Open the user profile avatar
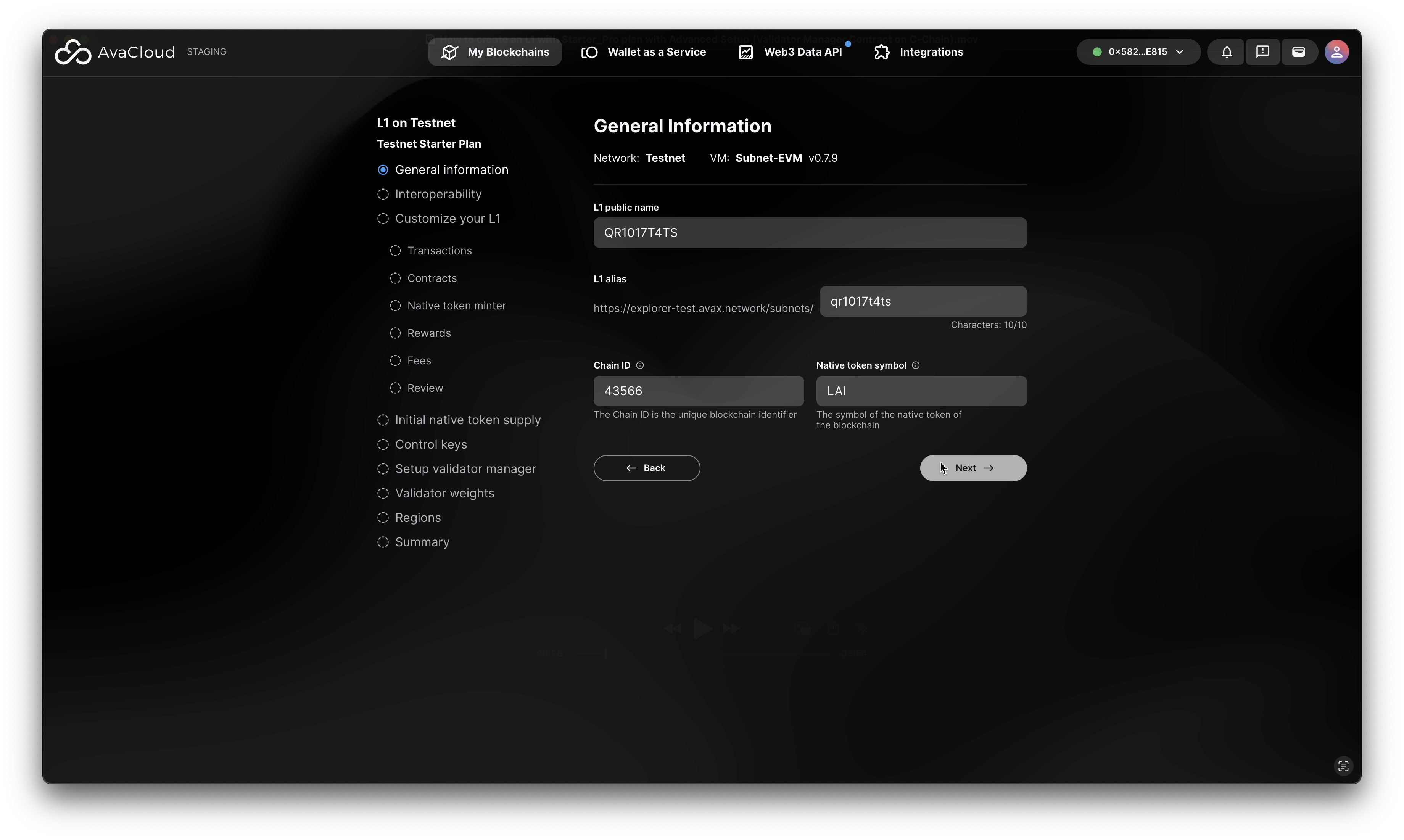Viewport: 1404px width, 840px height. point(1336,52)
